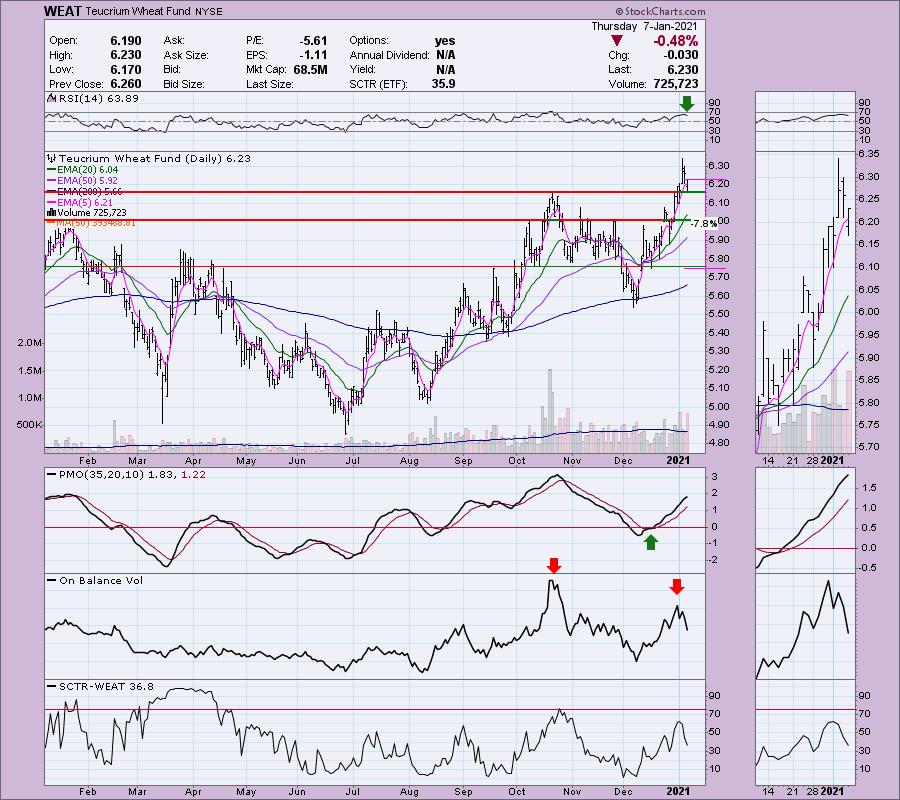The image size is (900, 800).
Task: Click the PMO(35,20,10) indicator label
Action: [102, 475]
